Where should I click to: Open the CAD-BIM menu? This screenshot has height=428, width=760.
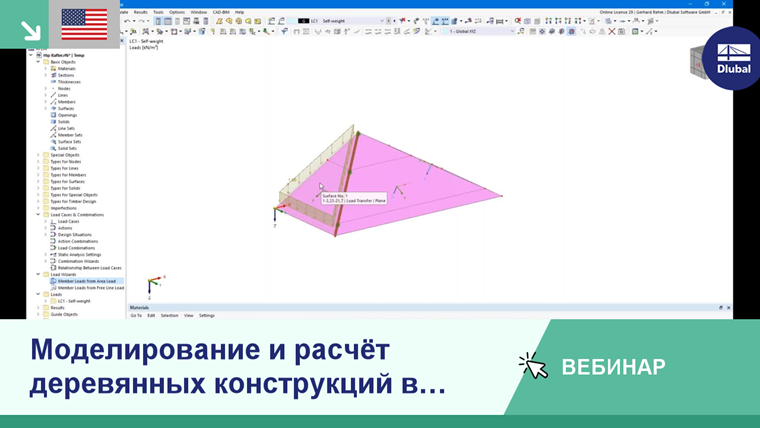tap(221, 12)
